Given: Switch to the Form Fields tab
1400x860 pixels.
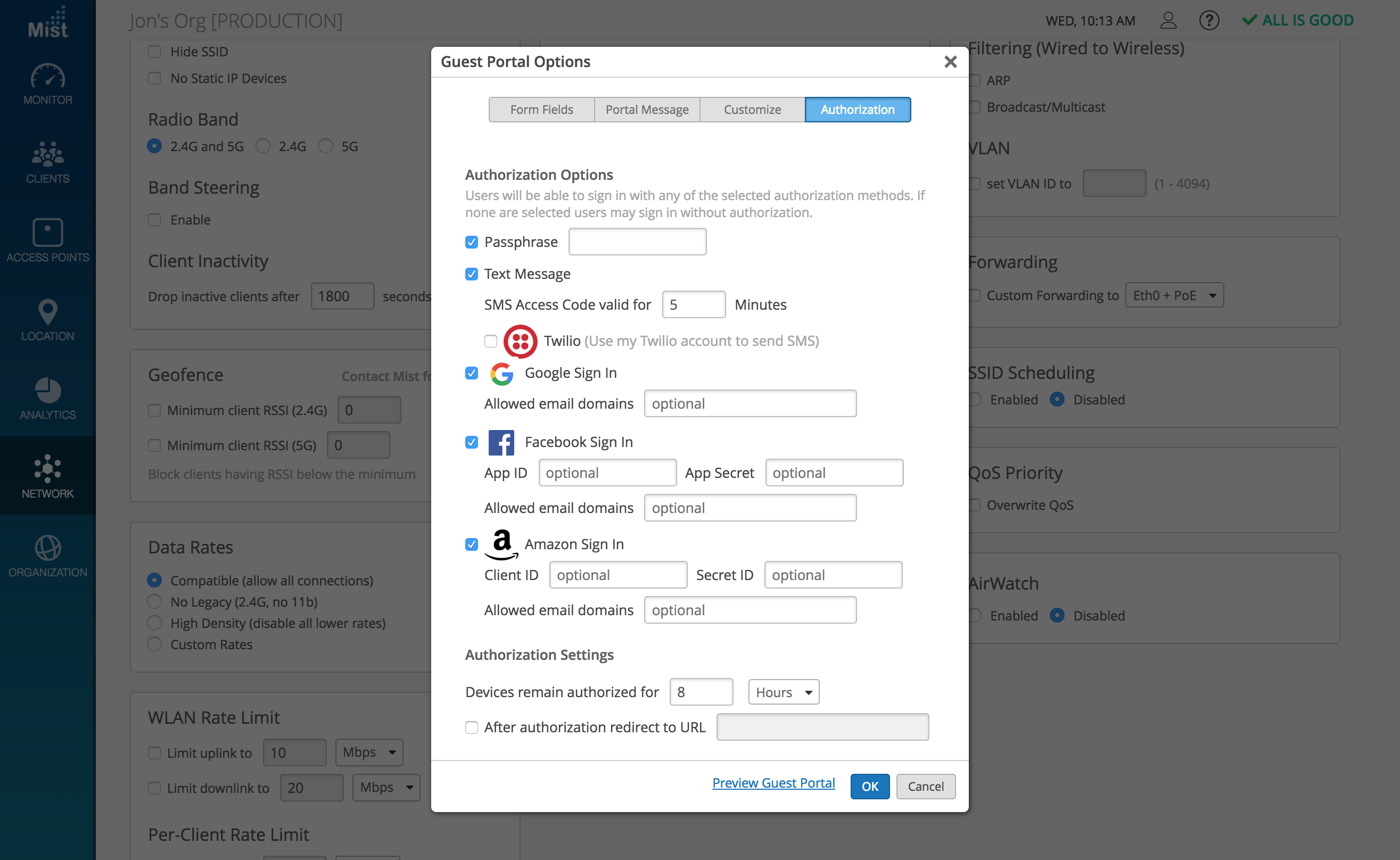Looking at the screenshot, I should 541,109.
